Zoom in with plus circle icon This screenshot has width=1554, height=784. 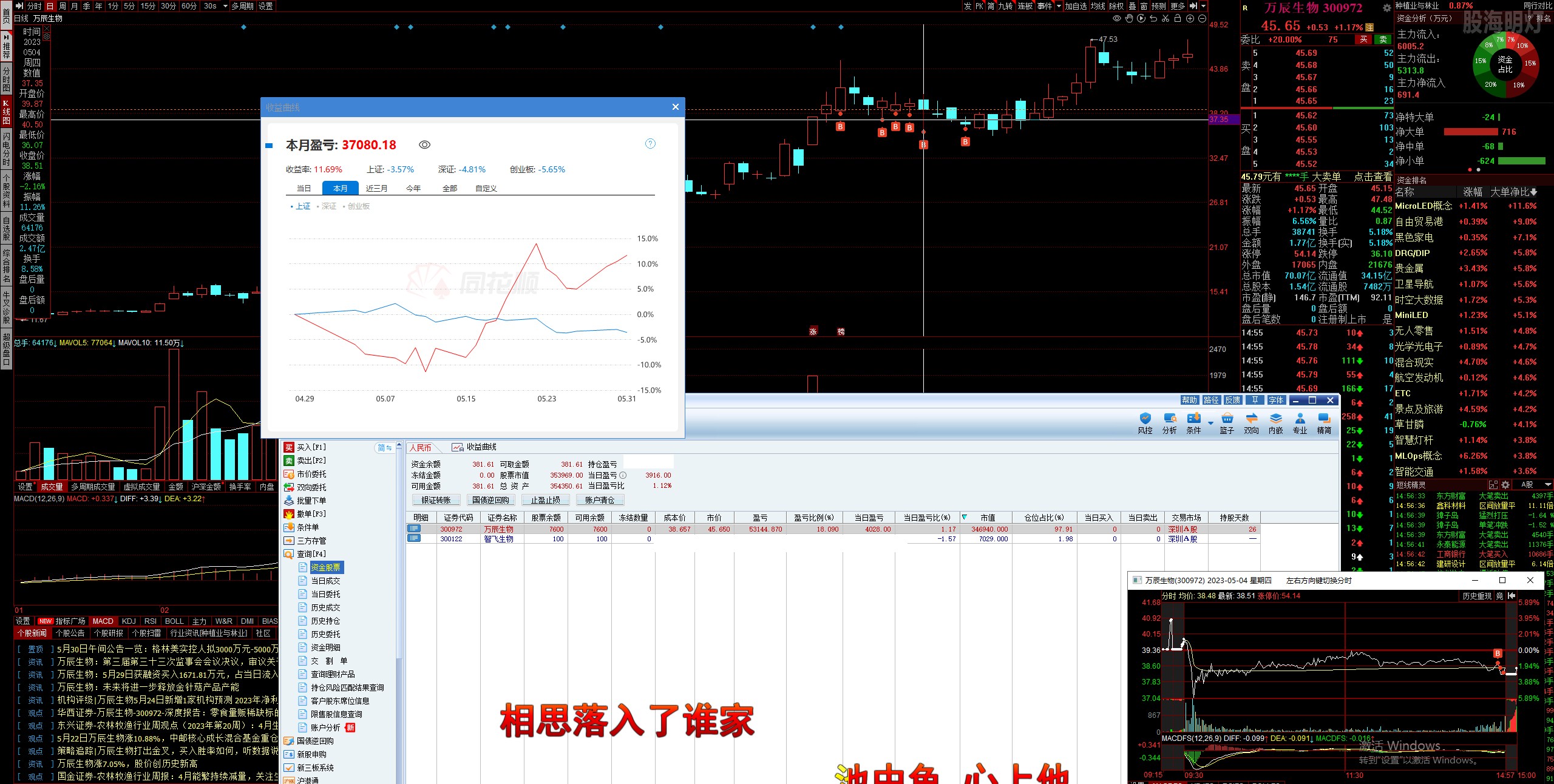[x=1190, y=18]
